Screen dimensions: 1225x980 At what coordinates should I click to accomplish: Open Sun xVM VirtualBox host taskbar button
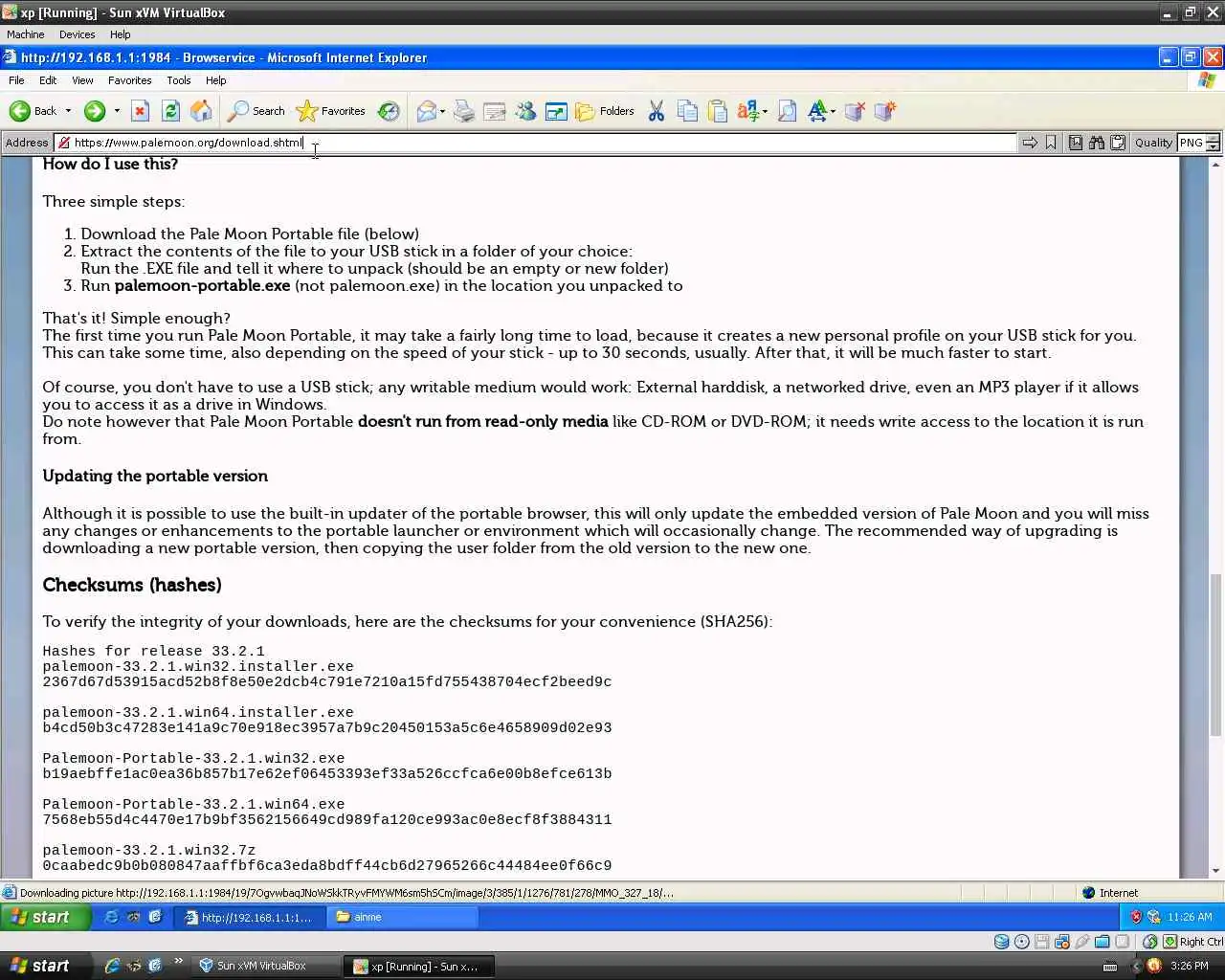coord(264,966)
